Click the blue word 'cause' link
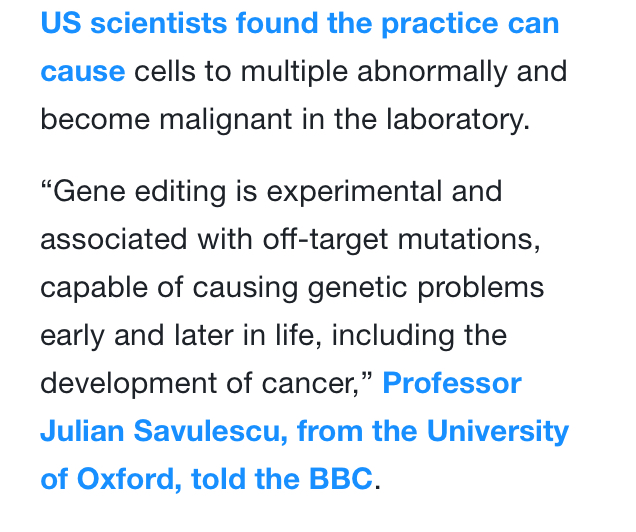The width and height of the screenshot is (636, 532). click(83, 71)
